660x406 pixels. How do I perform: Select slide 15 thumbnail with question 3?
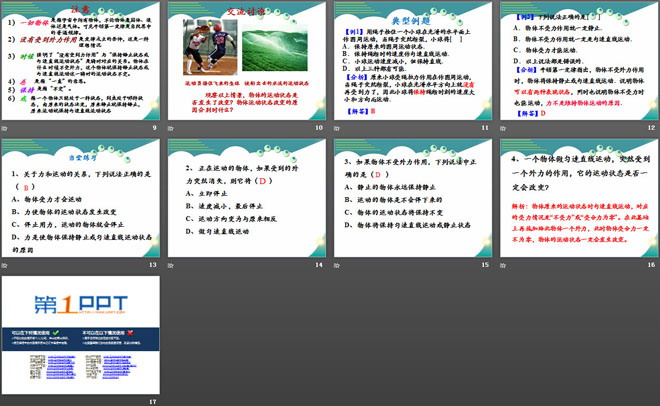(x=413, y=198)
